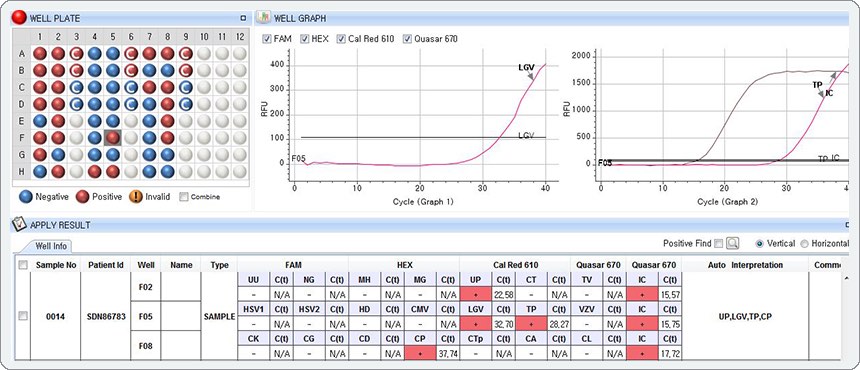This screenshot has width=860, height=370.
Task: Select negative well A4 in the plate
Action: 94,53
